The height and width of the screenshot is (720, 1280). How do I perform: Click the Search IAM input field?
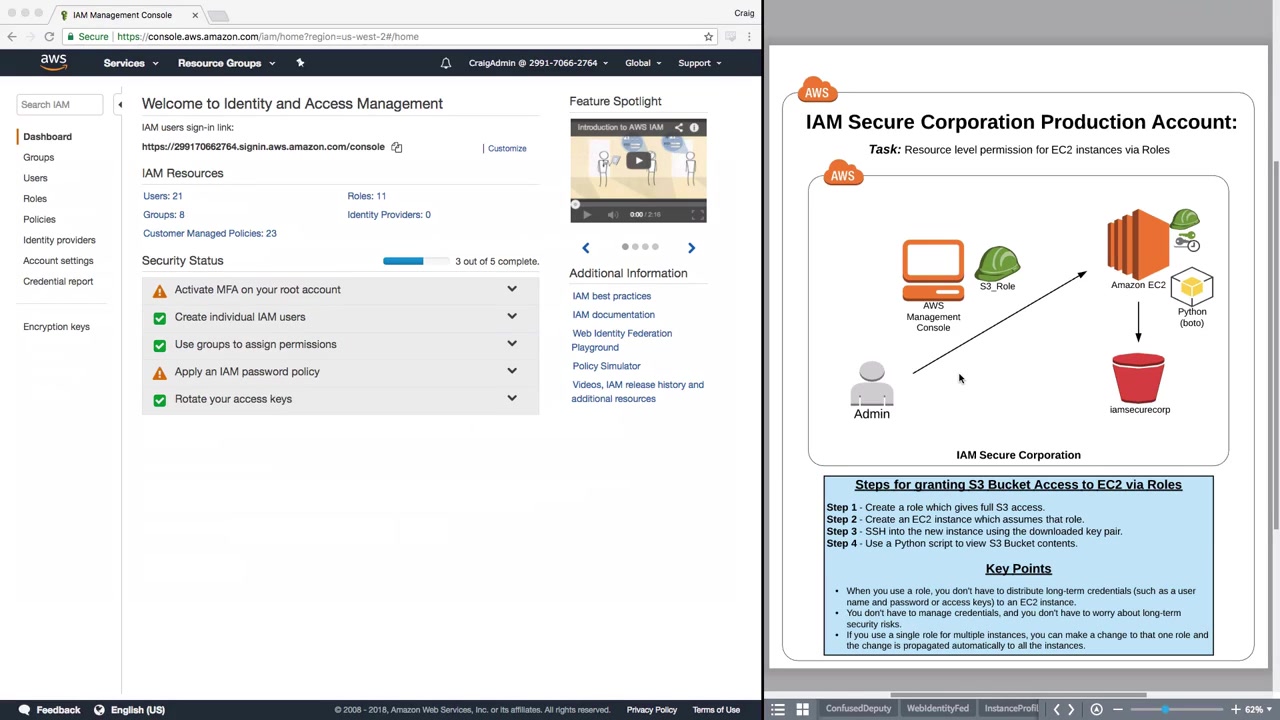pyautogui.click(x=59, y=104)
